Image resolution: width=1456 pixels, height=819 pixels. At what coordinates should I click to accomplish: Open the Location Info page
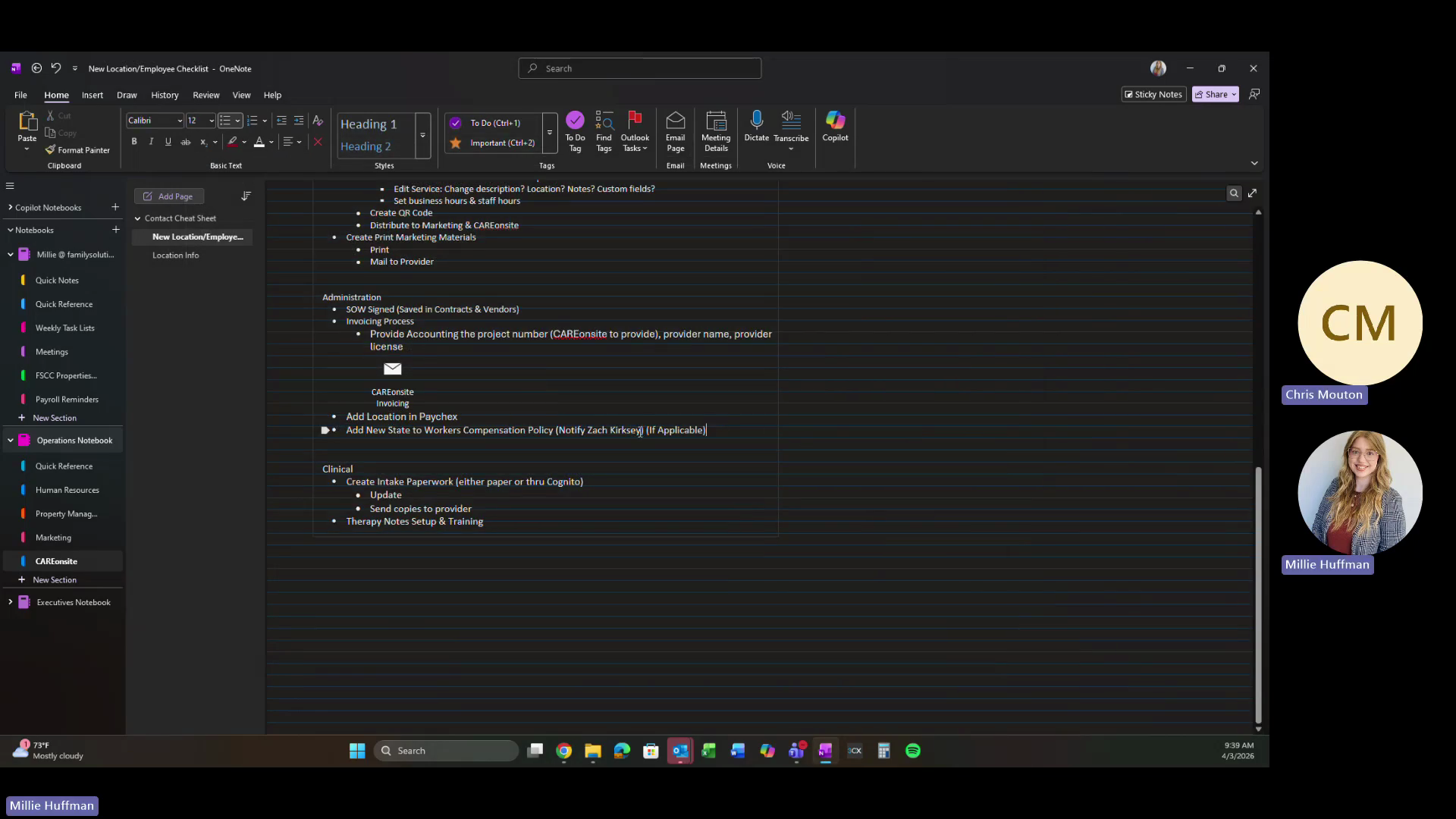175,256
